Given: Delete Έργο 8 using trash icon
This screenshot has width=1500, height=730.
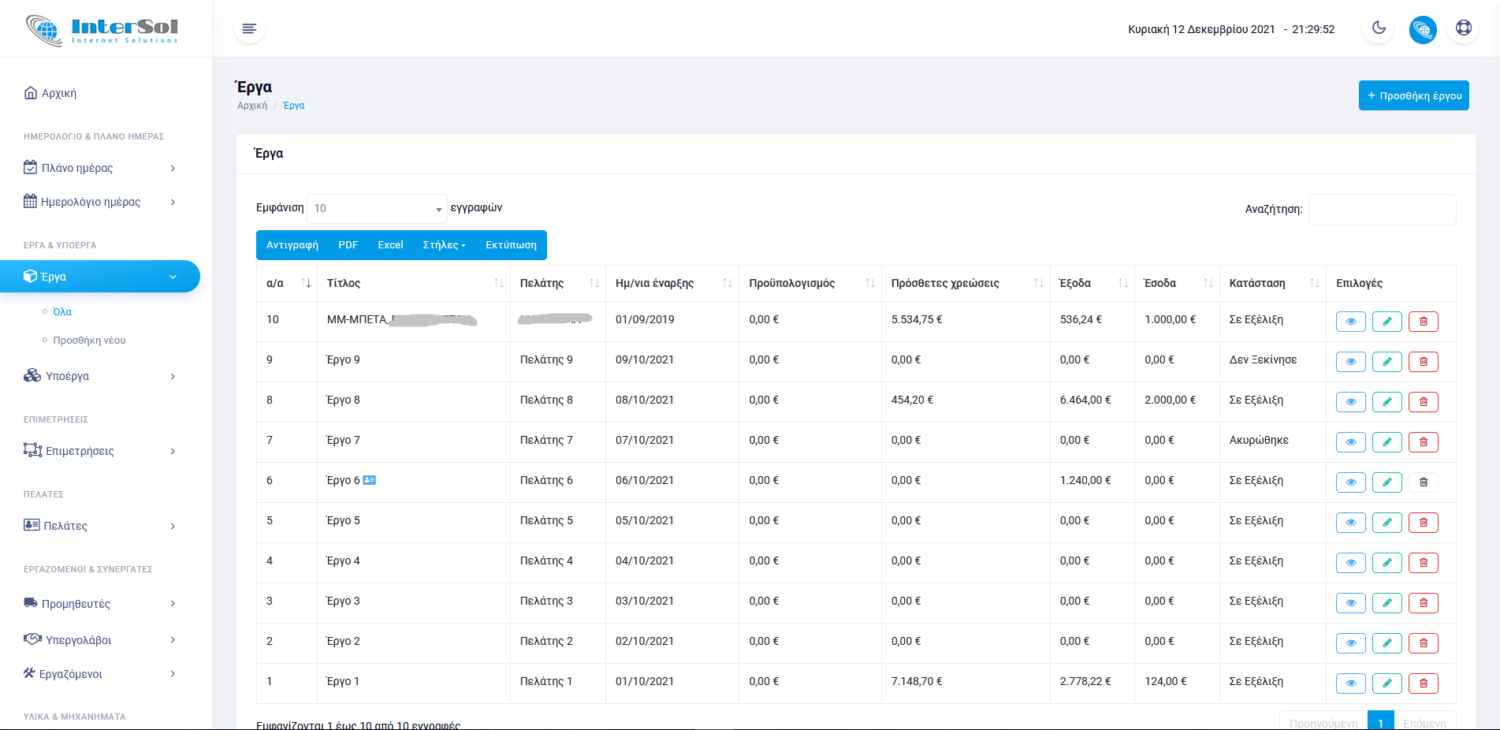Looking at the screenshot, I should click(1423, 401).
